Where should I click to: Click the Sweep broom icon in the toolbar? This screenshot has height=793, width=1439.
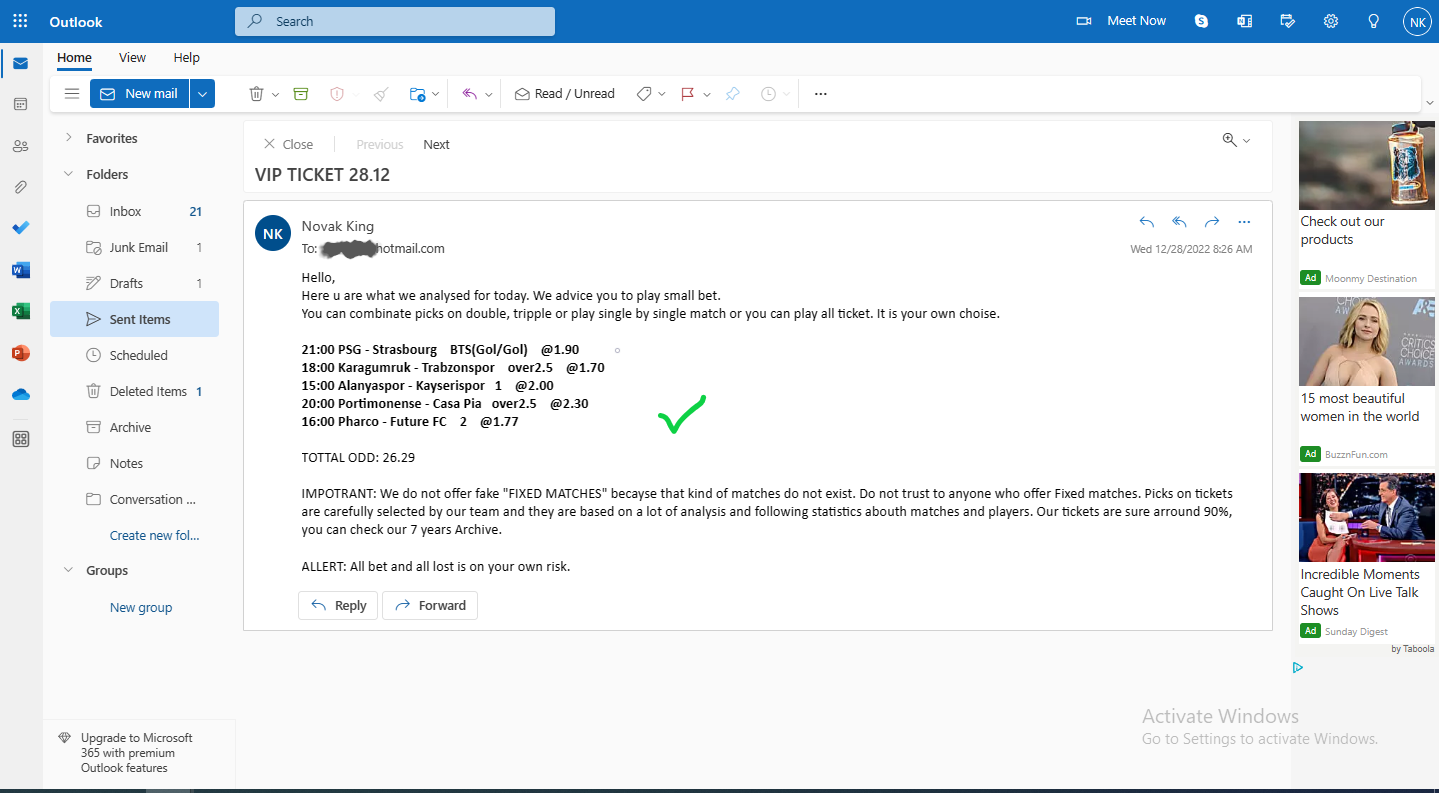[x=381, y=93]
